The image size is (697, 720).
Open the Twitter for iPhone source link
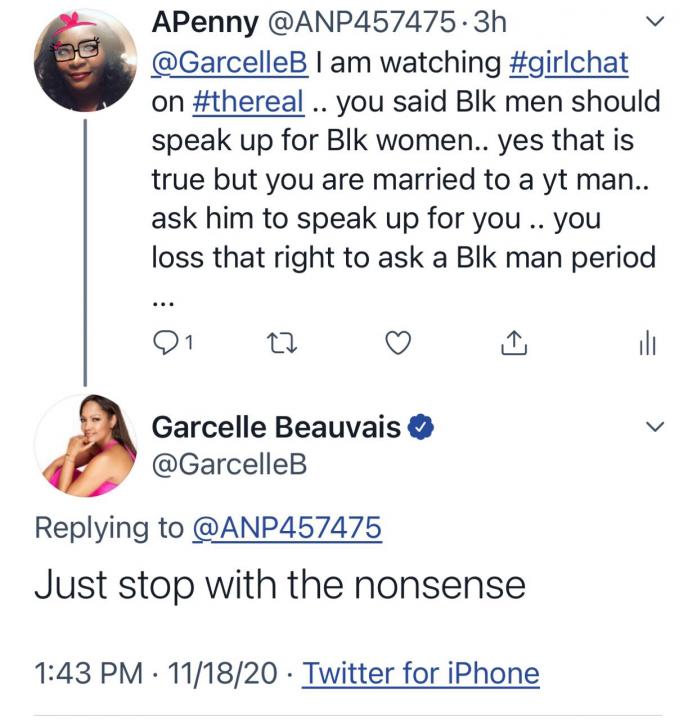pos(420,673)
